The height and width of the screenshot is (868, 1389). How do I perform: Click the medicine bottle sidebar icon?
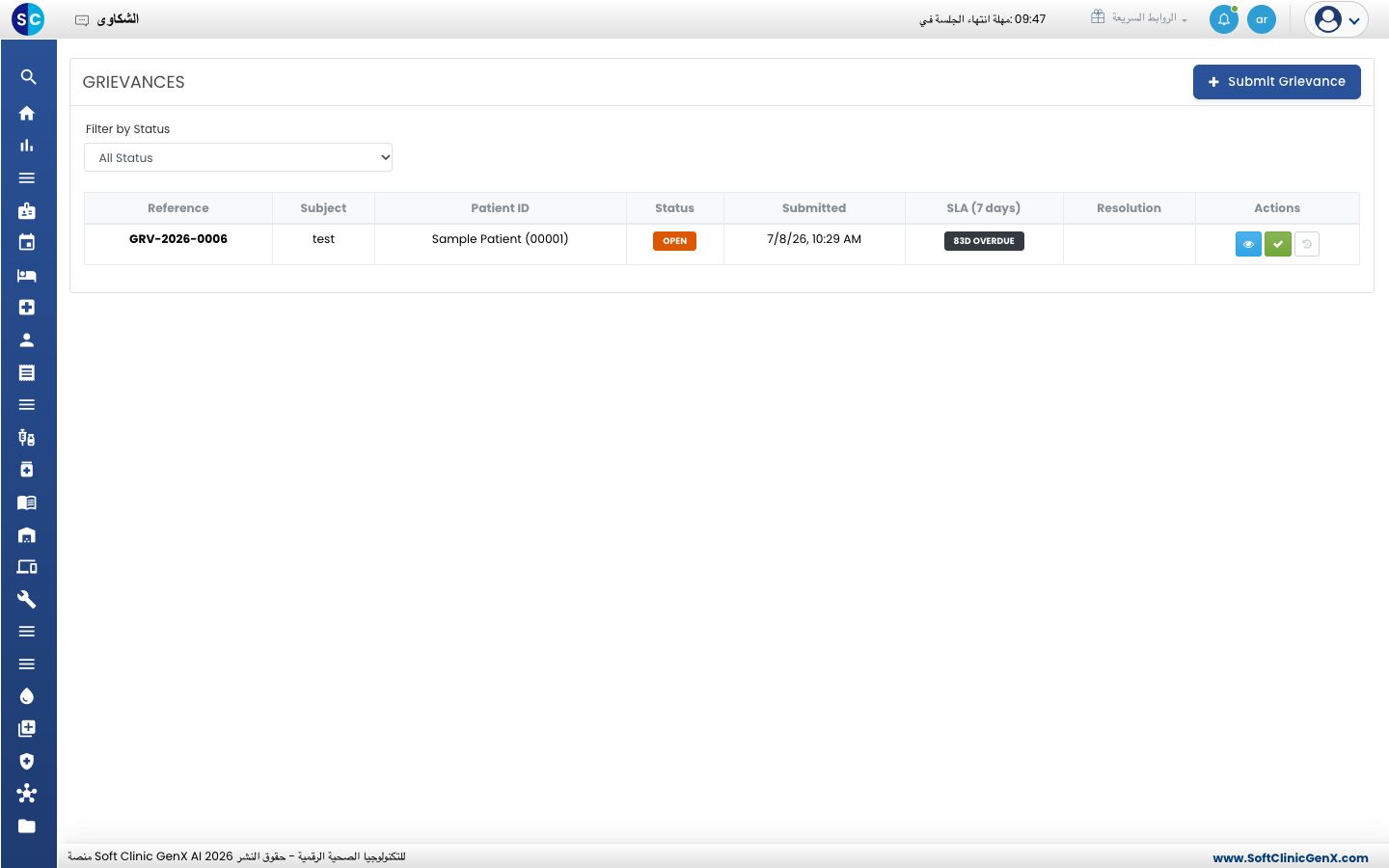click(x=27, y=470)
